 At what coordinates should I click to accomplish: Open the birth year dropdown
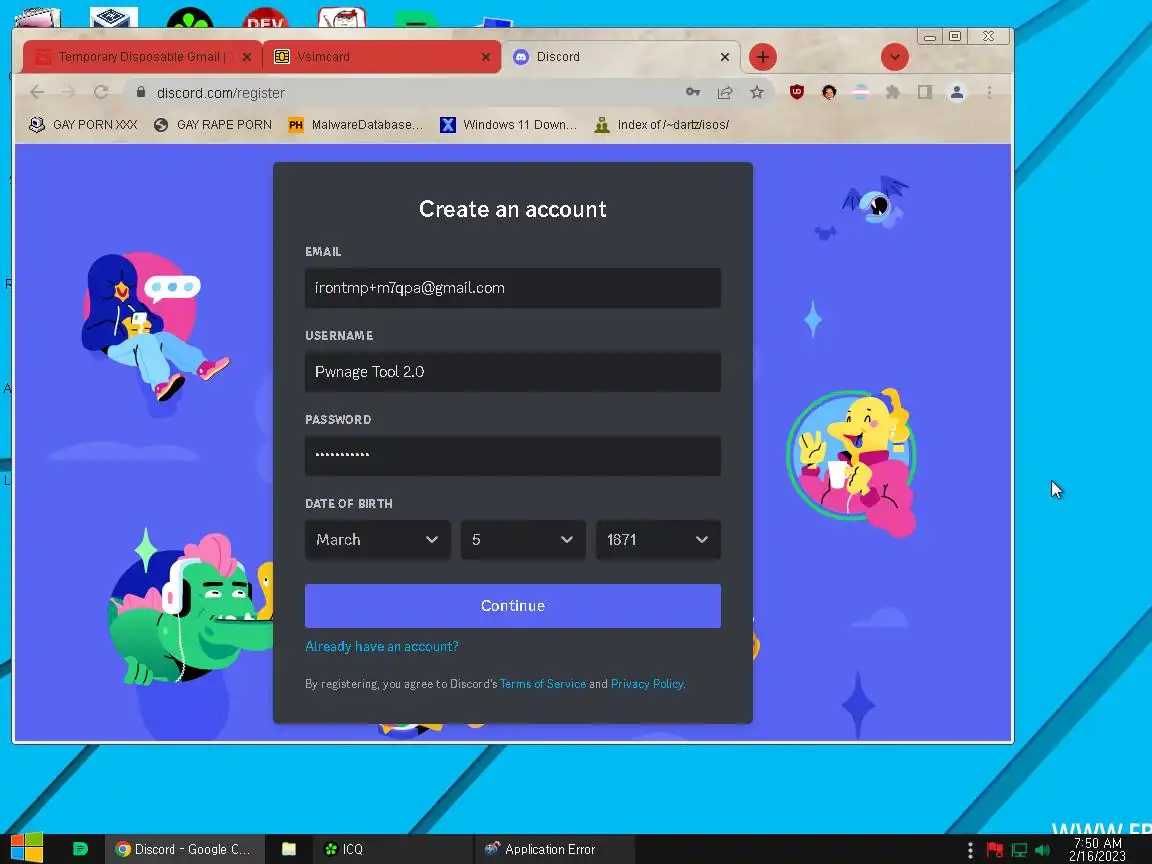[658, 540]
